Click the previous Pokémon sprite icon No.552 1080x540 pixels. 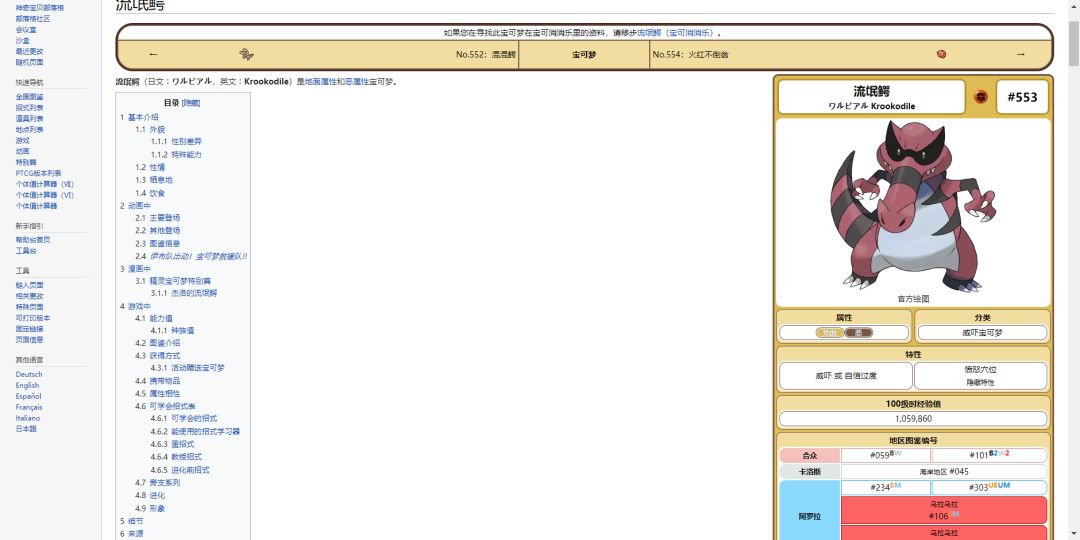coord(246,54)
